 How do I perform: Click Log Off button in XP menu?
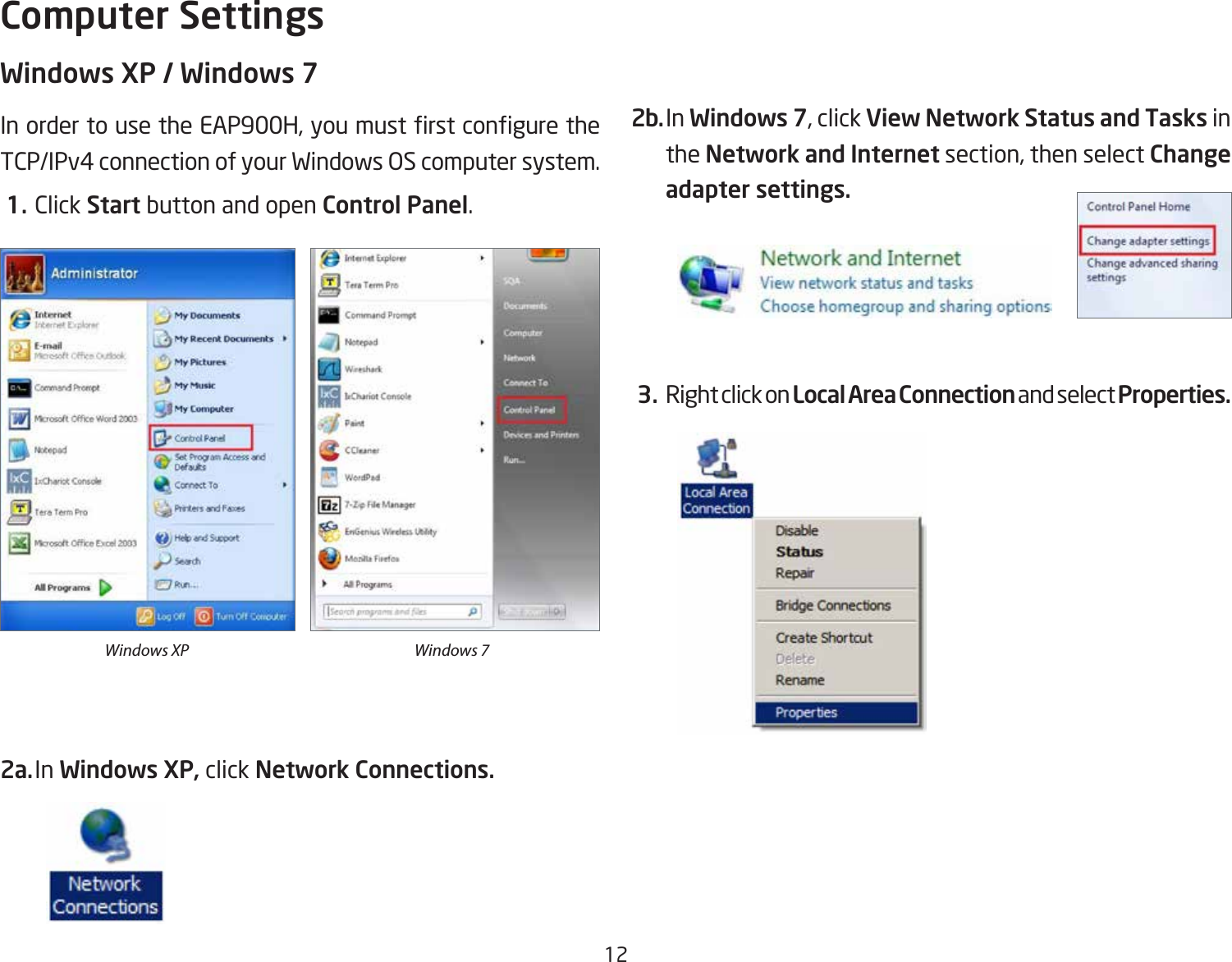pos(162,616)
